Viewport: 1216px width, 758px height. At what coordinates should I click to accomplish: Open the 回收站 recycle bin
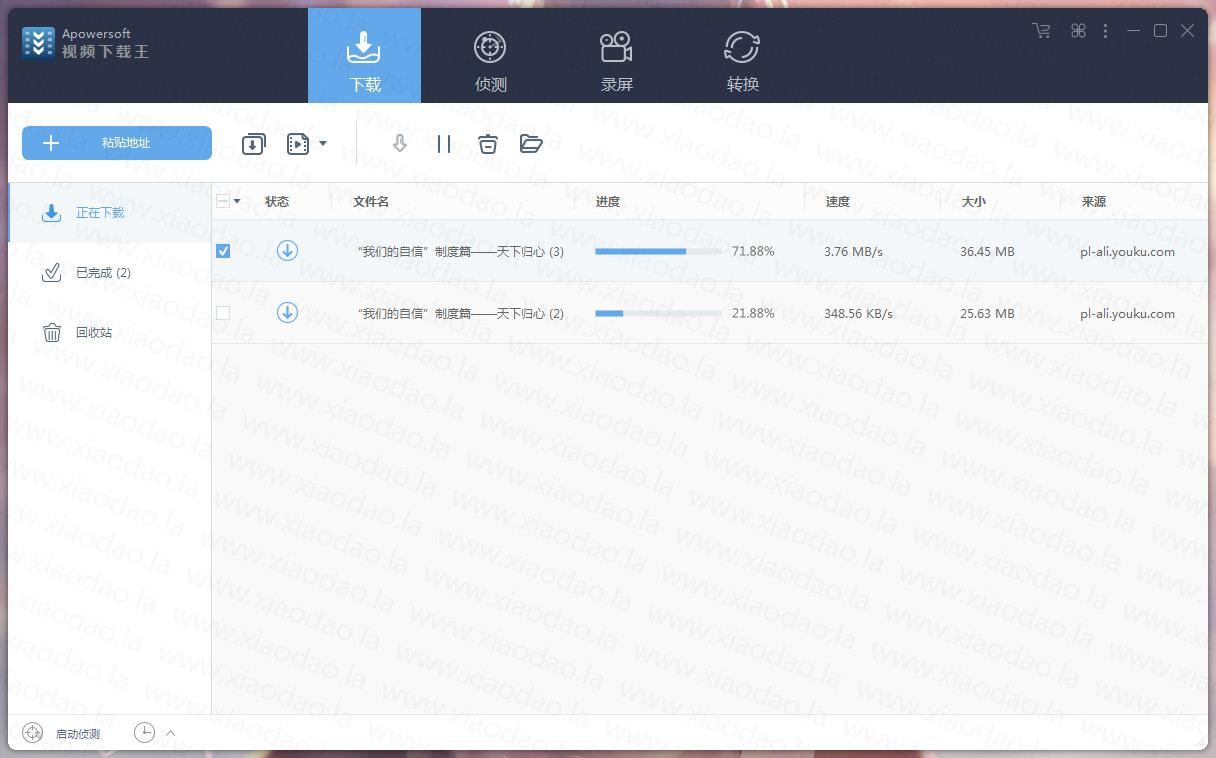point(110,332)
